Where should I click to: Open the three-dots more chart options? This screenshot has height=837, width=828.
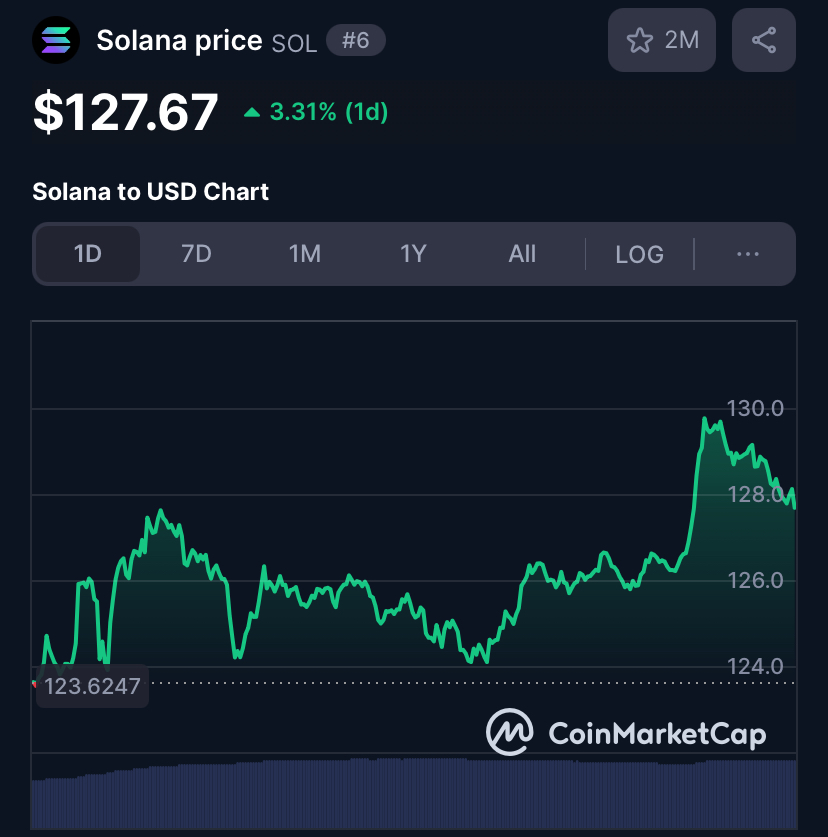tap(748, 254)
